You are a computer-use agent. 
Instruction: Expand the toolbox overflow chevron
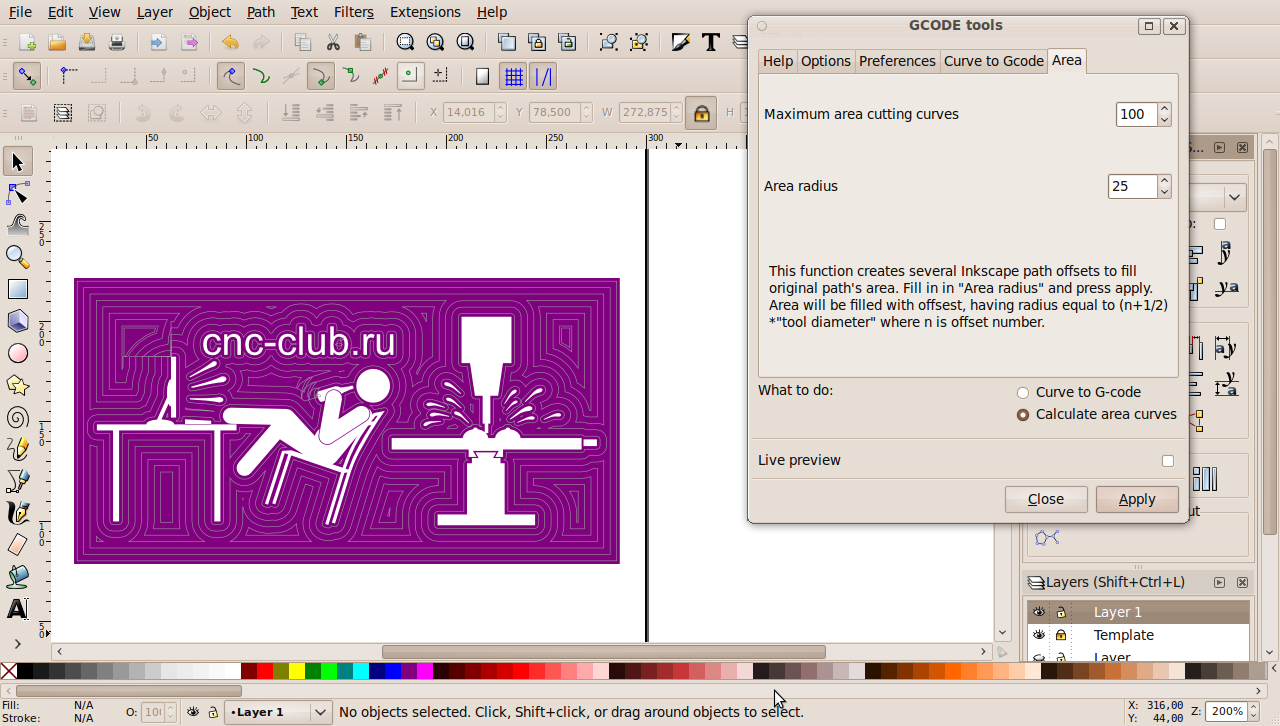[18, 643]
